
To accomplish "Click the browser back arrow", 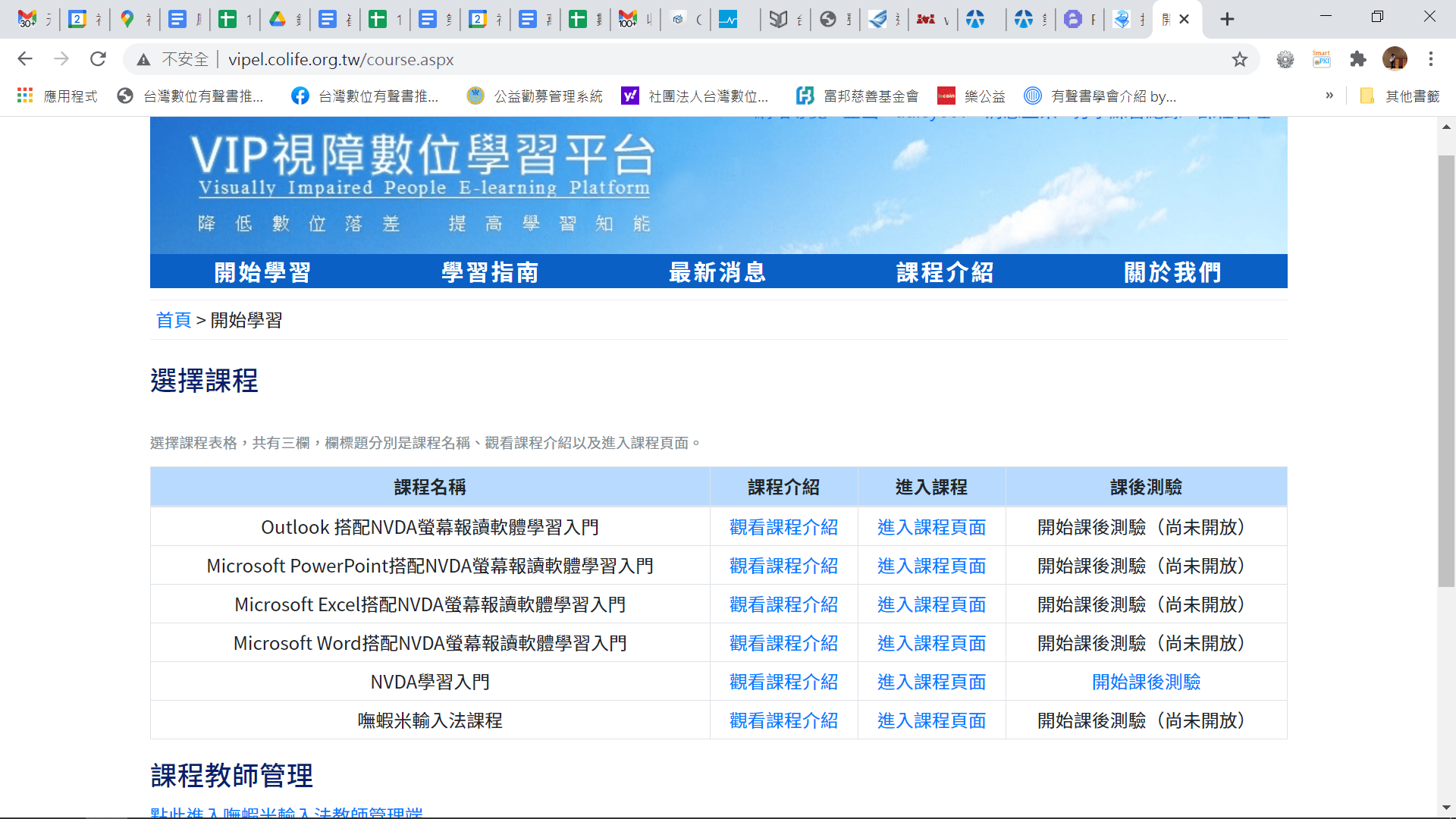I will point(25,59).
